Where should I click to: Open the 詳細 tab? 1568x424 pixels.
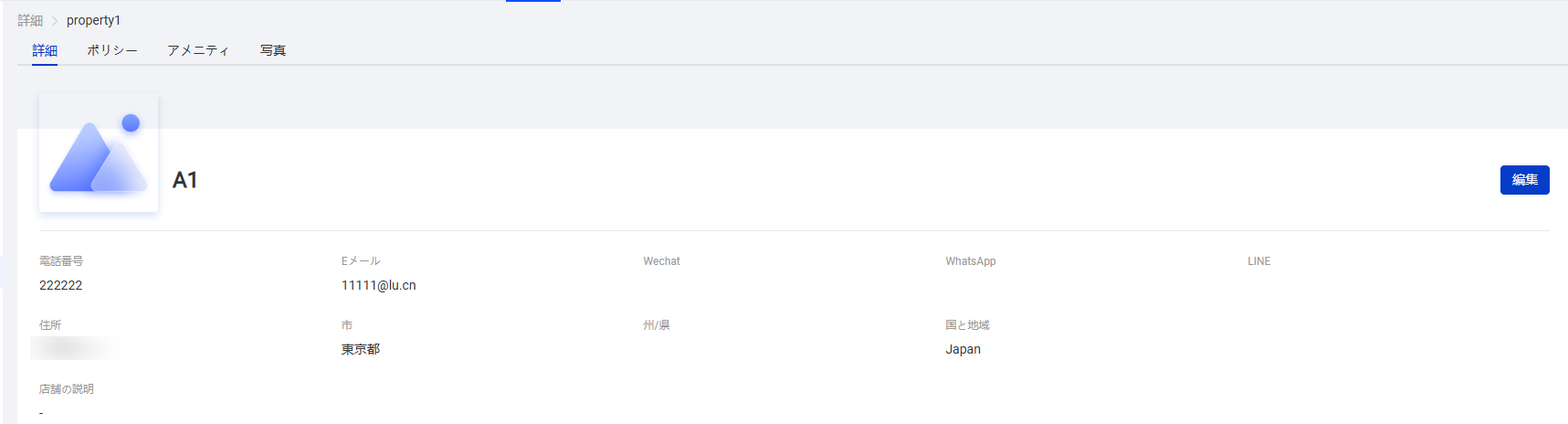pyautogui.click(x=45, y=50)
